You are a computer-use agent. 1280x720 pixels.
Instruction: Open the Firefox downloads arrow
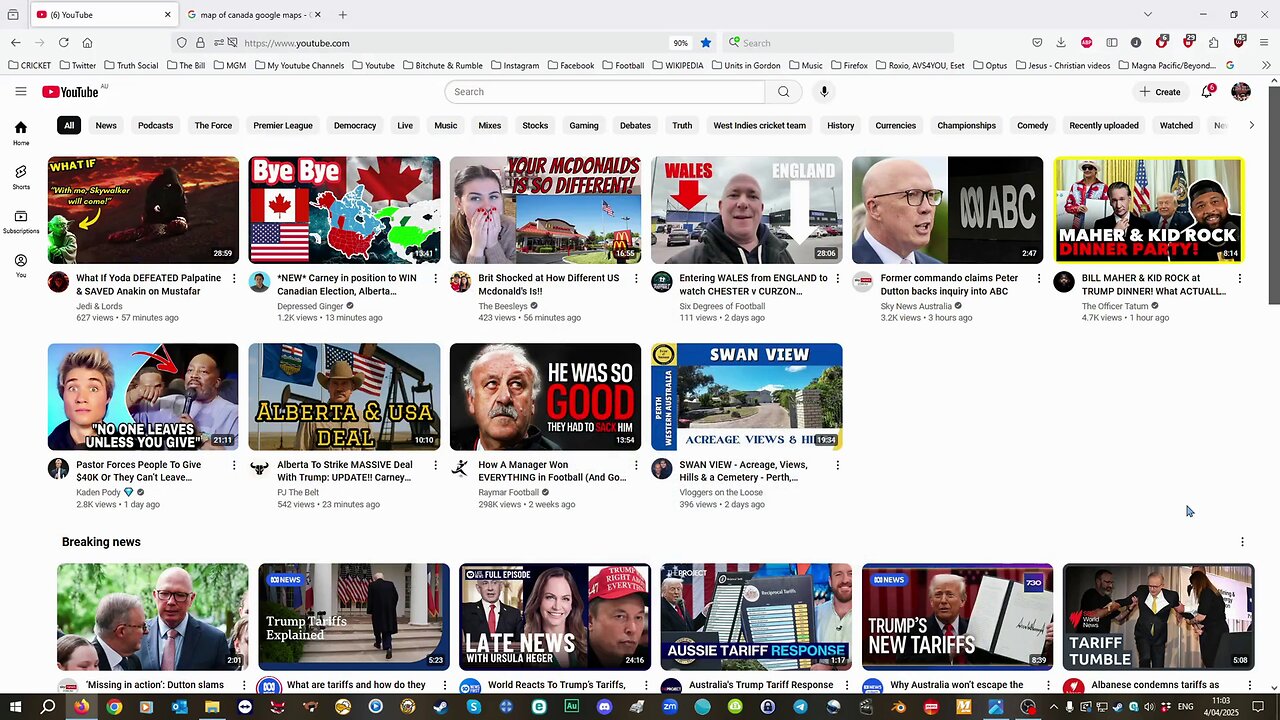pyautogui.click(x=1060, y=43)
